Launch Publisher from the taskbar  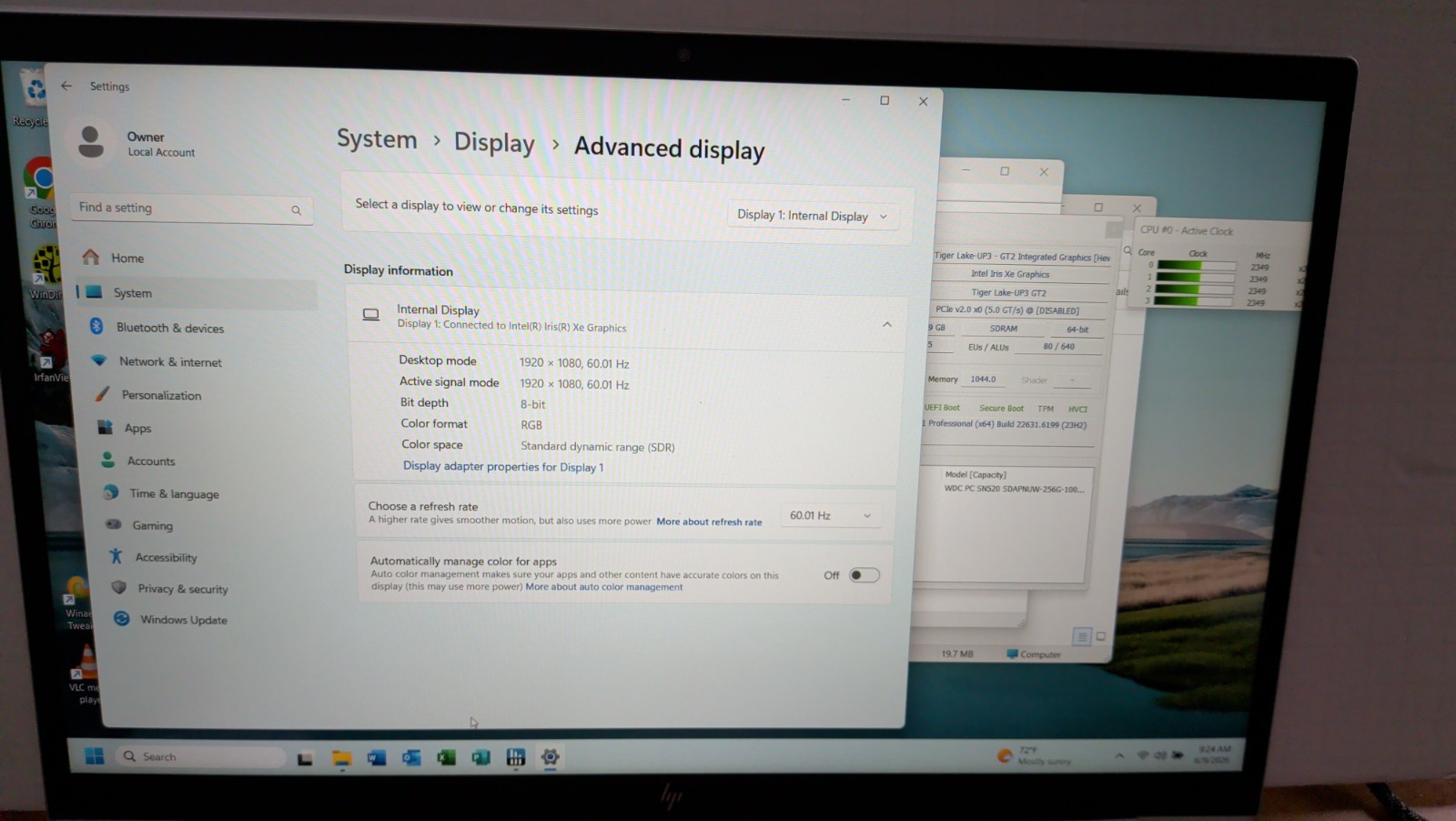click(x=480, y=757)
